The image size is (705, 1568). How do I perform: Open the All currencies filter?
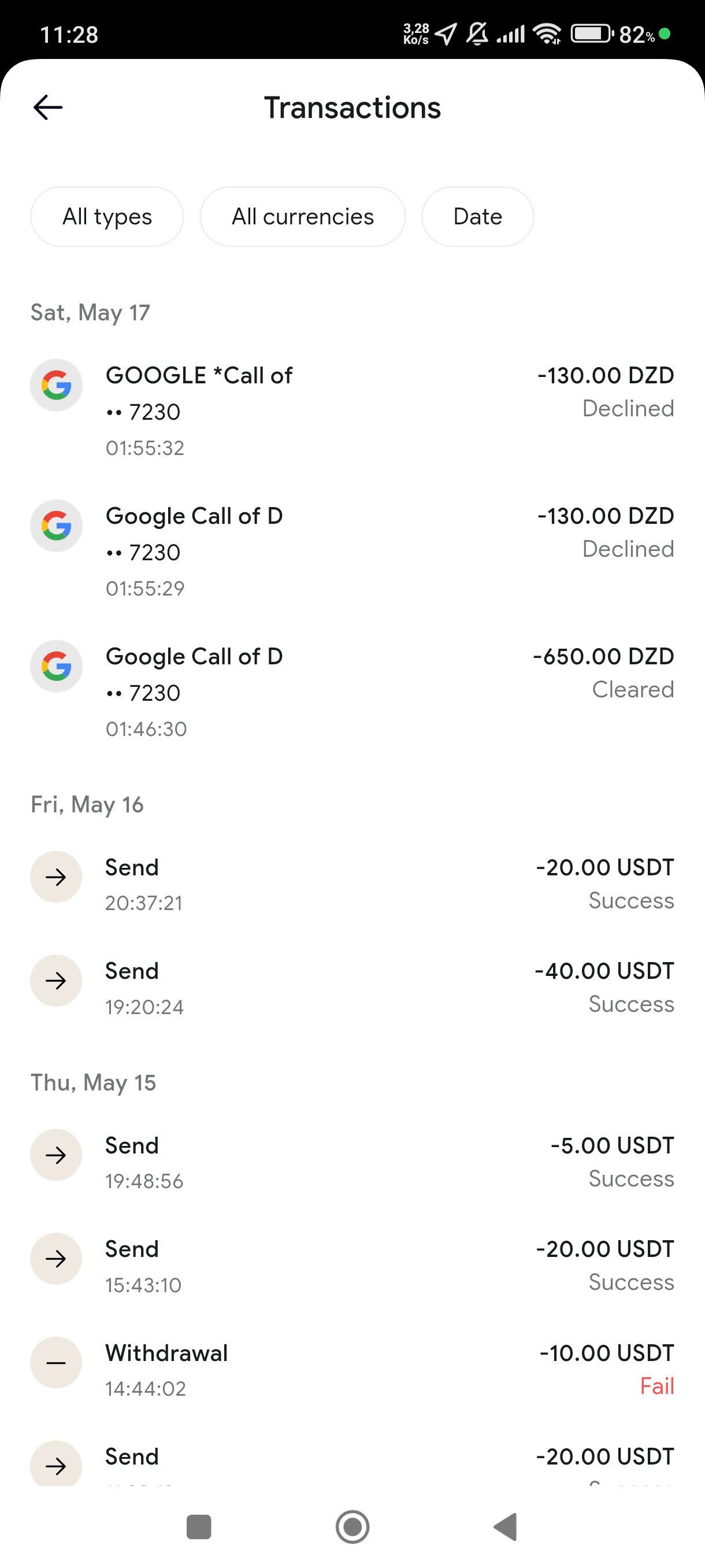(x=302, y=217)
